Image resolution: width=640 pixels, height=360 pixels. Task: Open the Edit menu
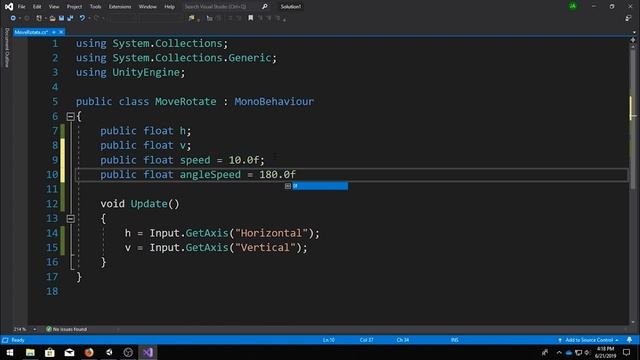click(x=37, y=7)
